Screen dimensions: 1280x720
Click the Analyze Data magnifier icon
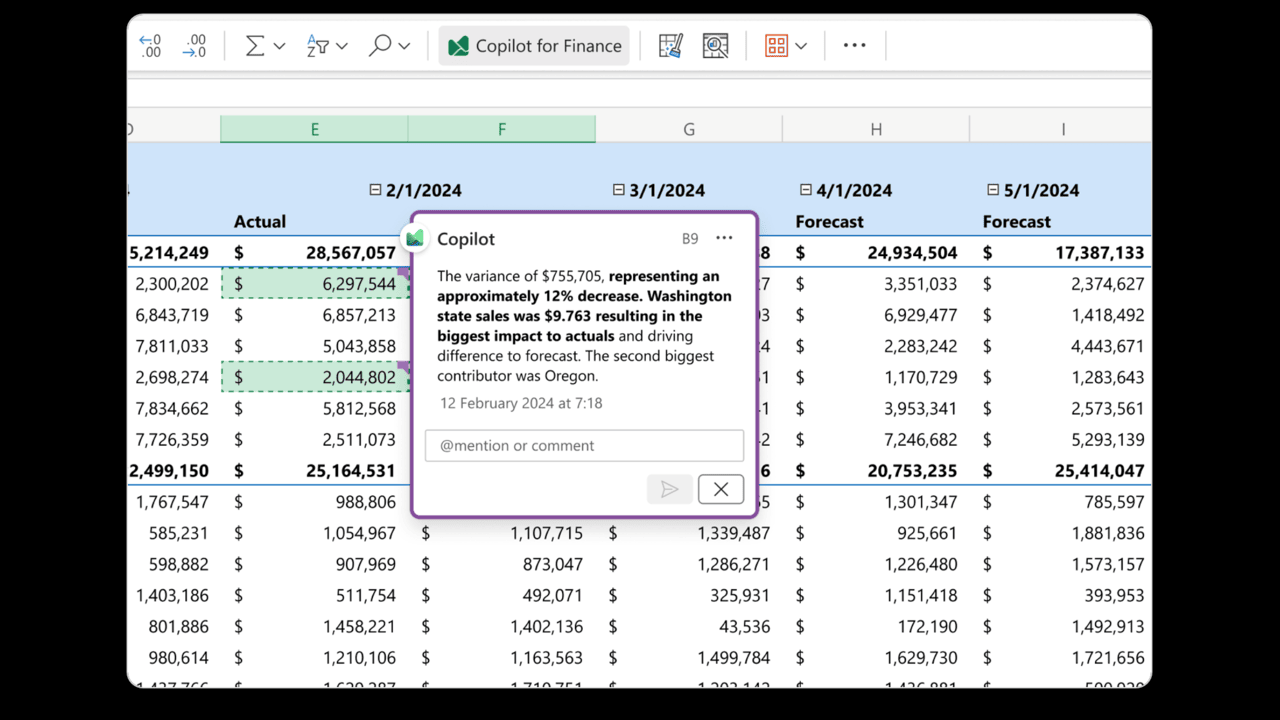click(715, 46)
